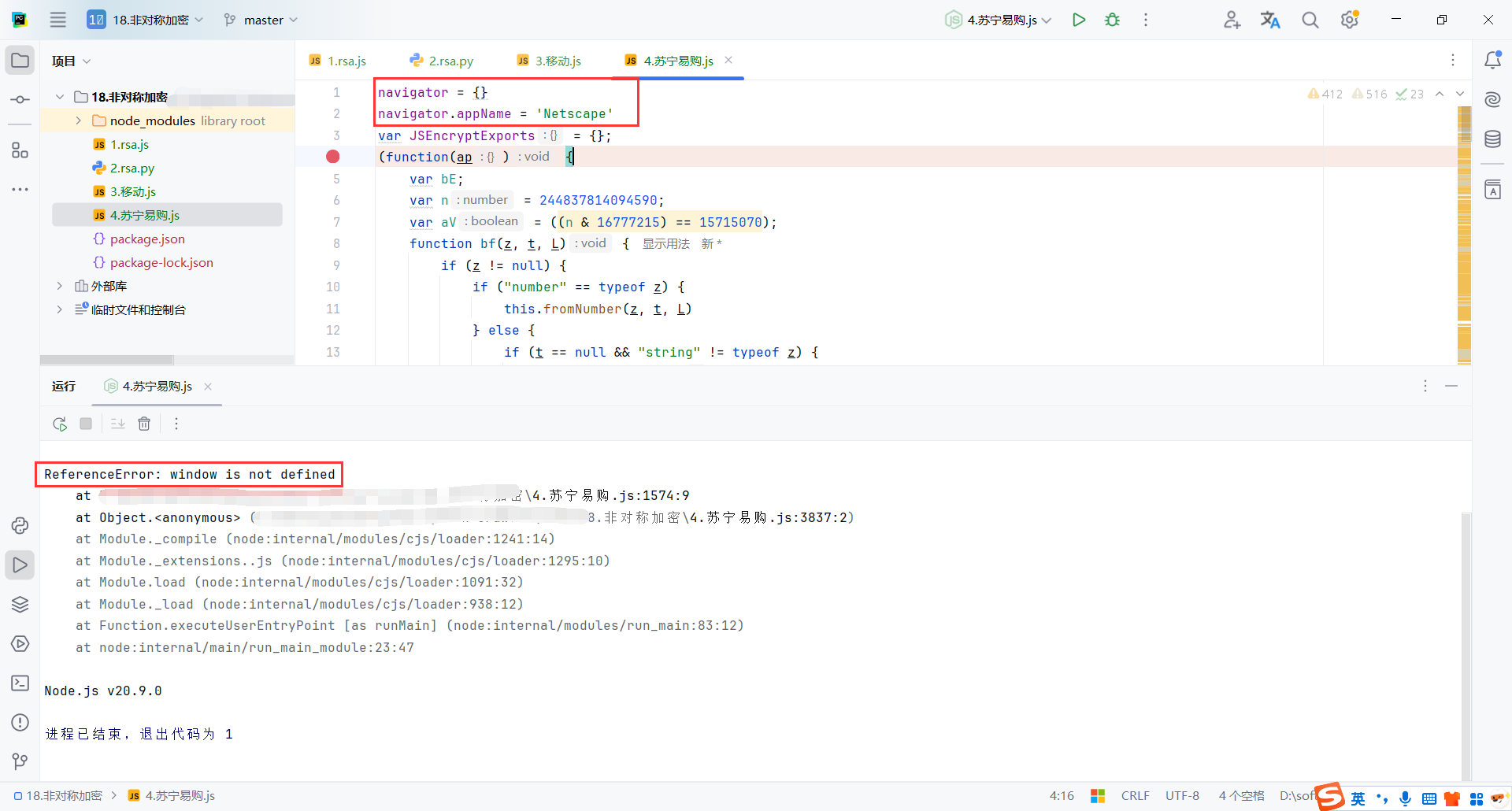Open the 4.苏宁易购.js:1574:9 stack trace link

pos(611,495)
